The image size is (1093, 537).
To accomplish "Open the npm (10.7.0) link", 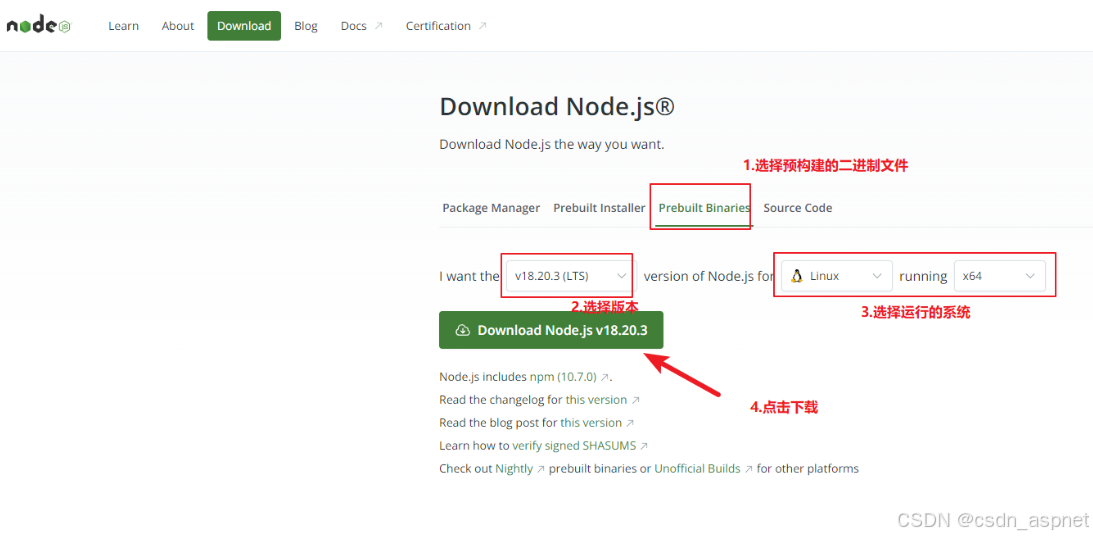I will point(563,377).
